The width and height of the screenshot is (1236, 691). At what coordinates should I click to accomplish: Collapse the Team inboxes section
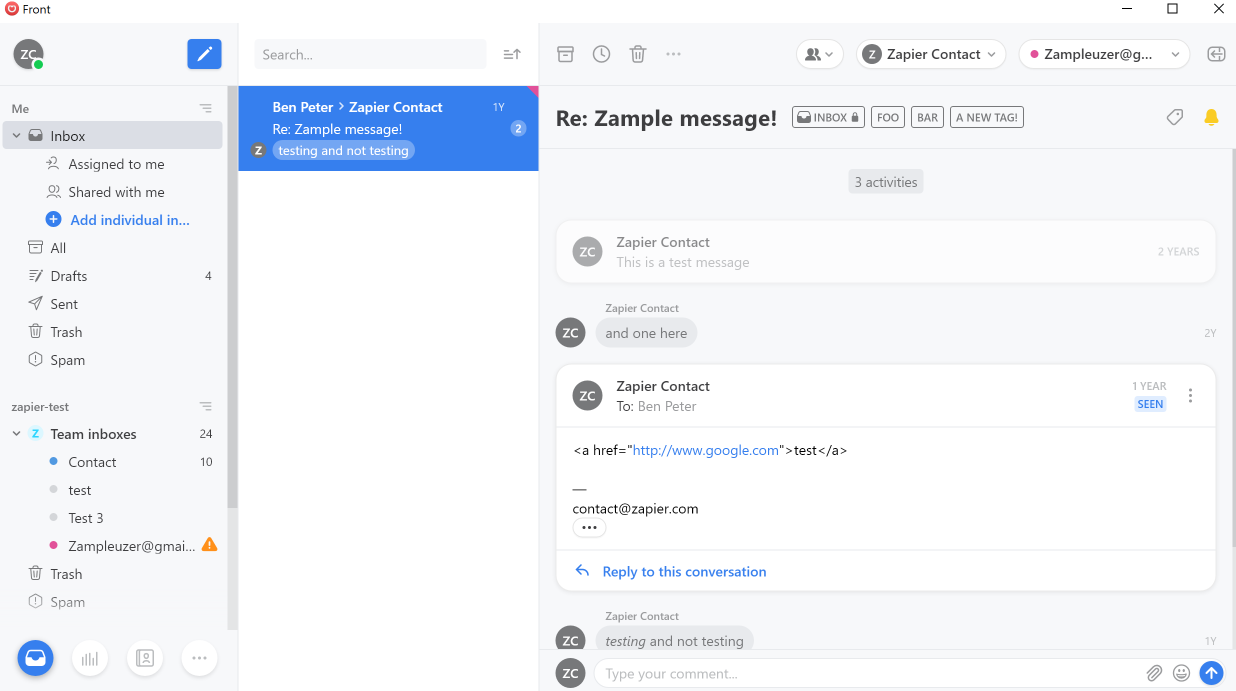[x=16, y=433]
